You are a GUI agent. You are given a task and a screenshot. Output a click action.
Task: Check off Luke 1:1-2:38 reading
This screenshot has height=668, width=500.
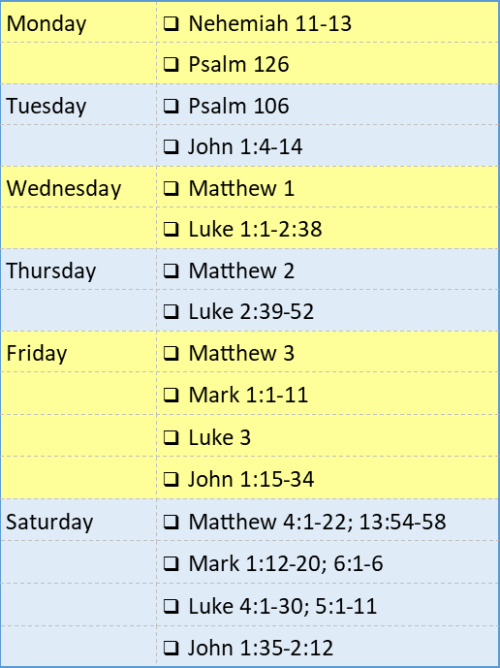171,229
